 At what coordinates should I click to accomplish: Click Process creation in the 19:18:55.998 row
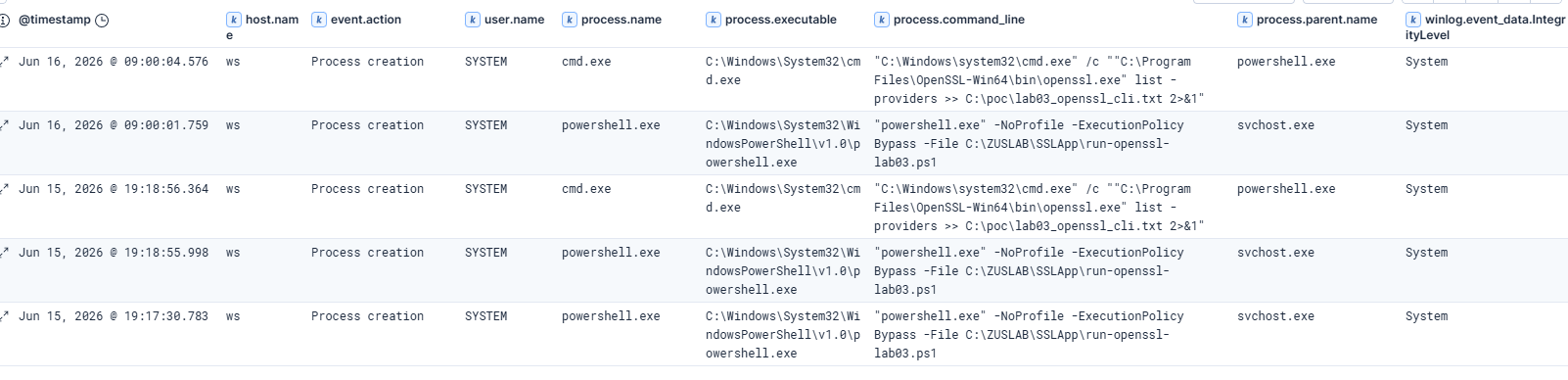tap(367, 253)
